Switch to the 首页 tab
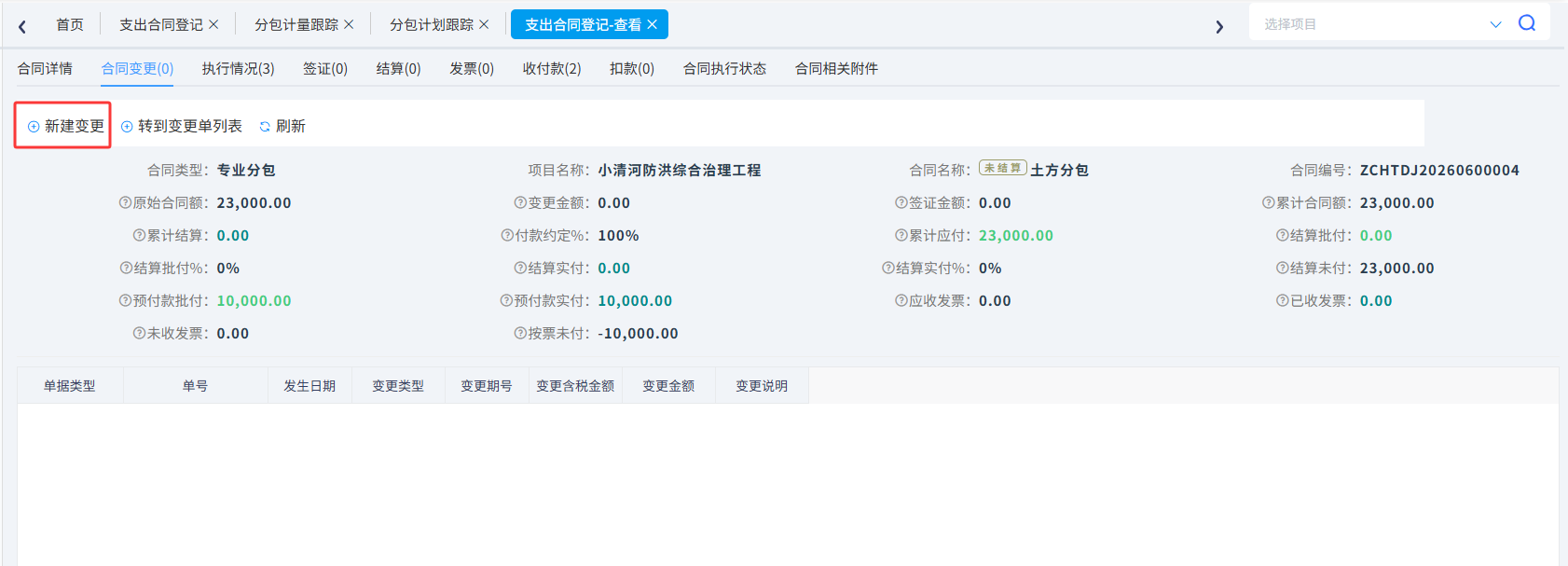This screenshot has height=566, width=1568. tap(70, 24)
